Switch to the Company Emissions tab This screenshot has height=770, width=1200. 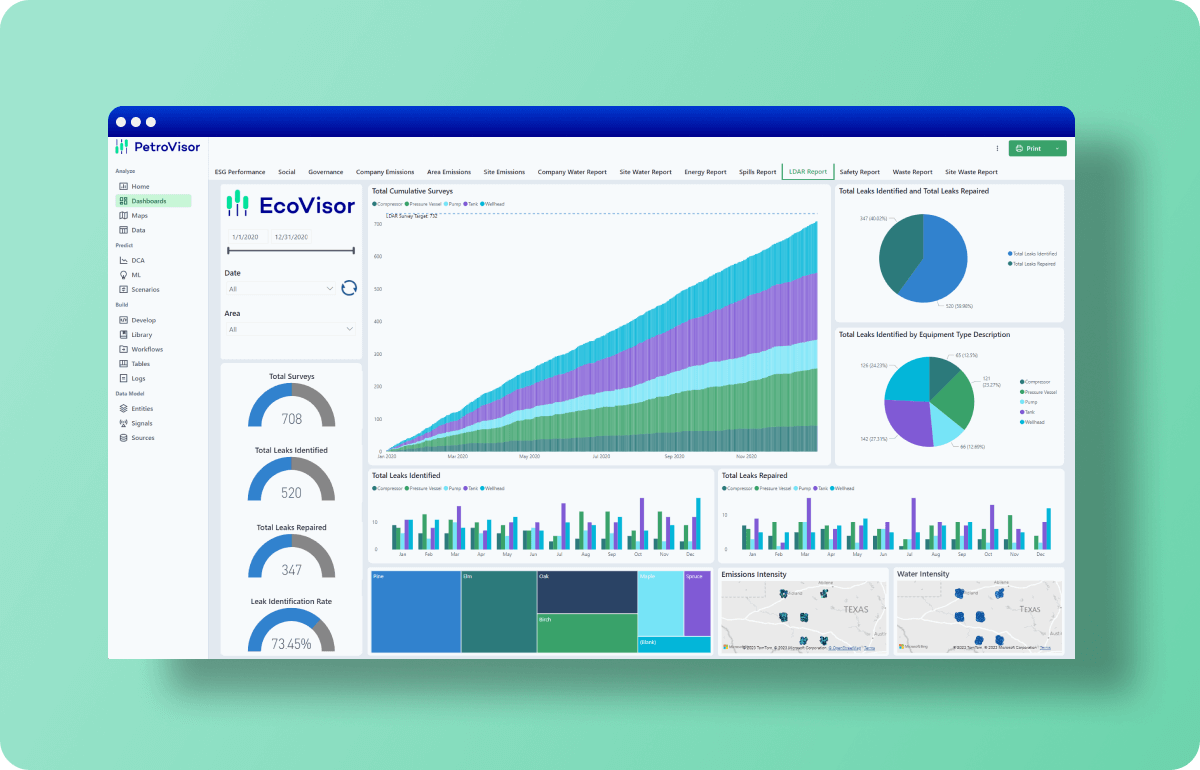pos(384,172)
